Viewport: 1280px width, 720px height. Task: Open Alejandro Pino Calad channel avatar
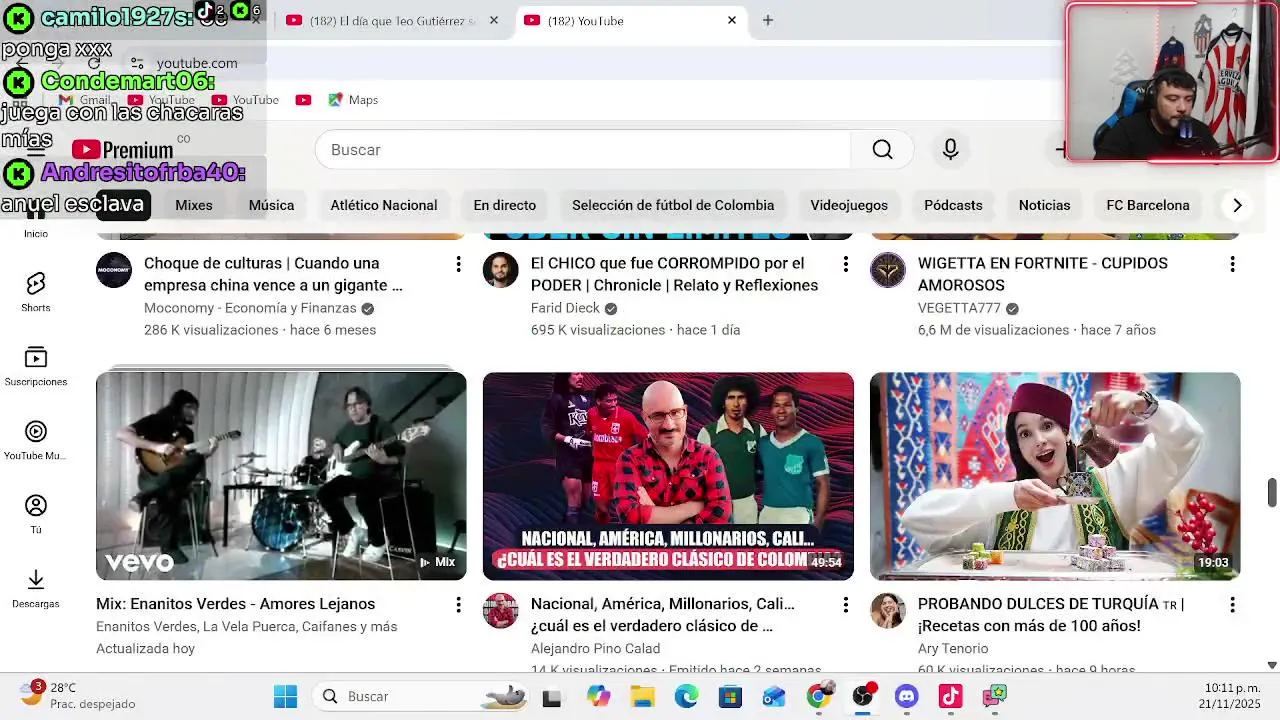click(x=501, y=611)
